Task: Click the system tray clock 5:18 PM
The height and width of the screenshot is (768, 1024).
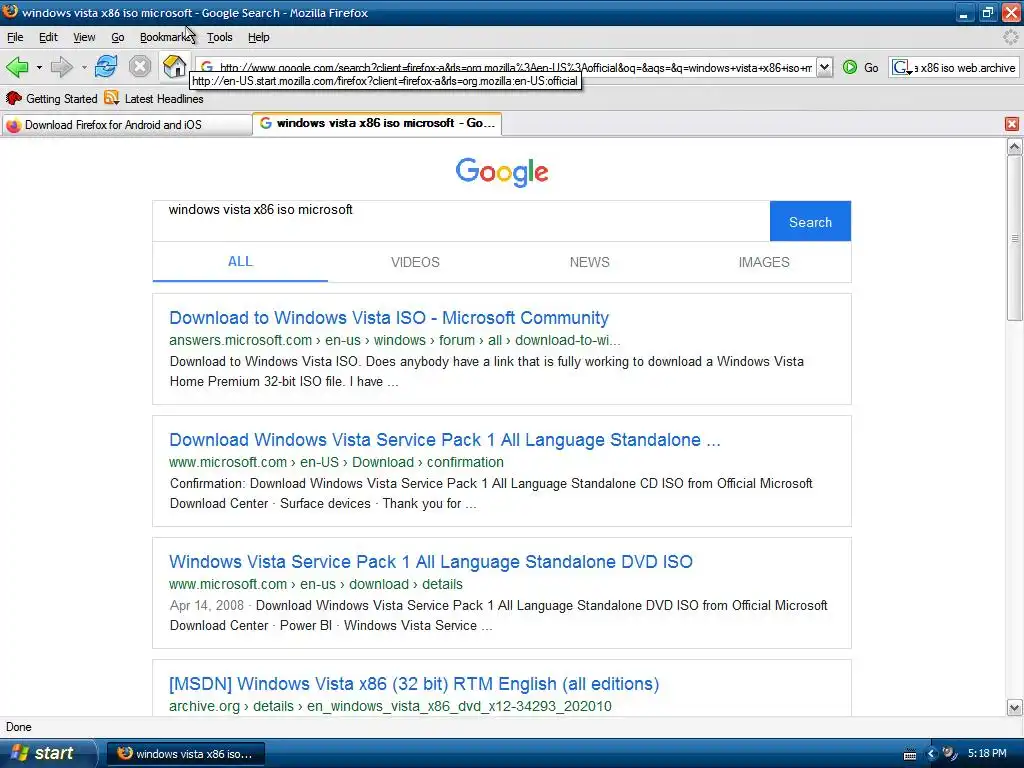Action: point(987,753)
